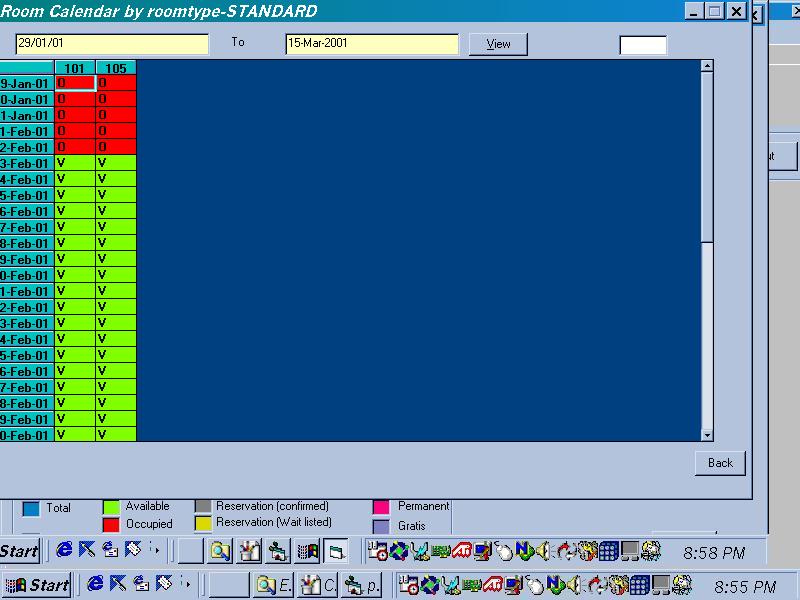
Task: Open Internet Explorer in the 8:55 PM taskbar
Action: (x=95, y=583)
